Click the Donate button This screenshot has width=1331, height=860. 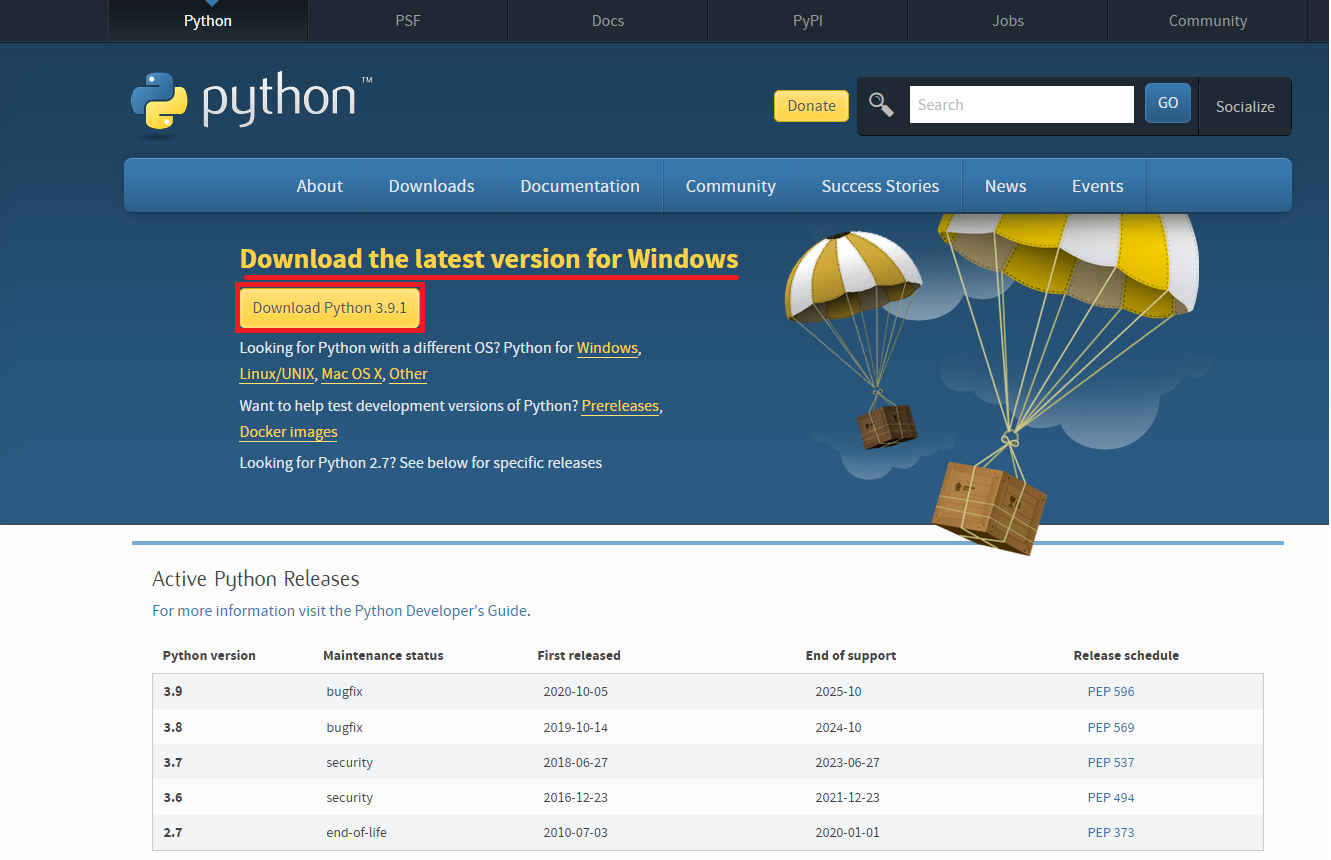point(811,106)
